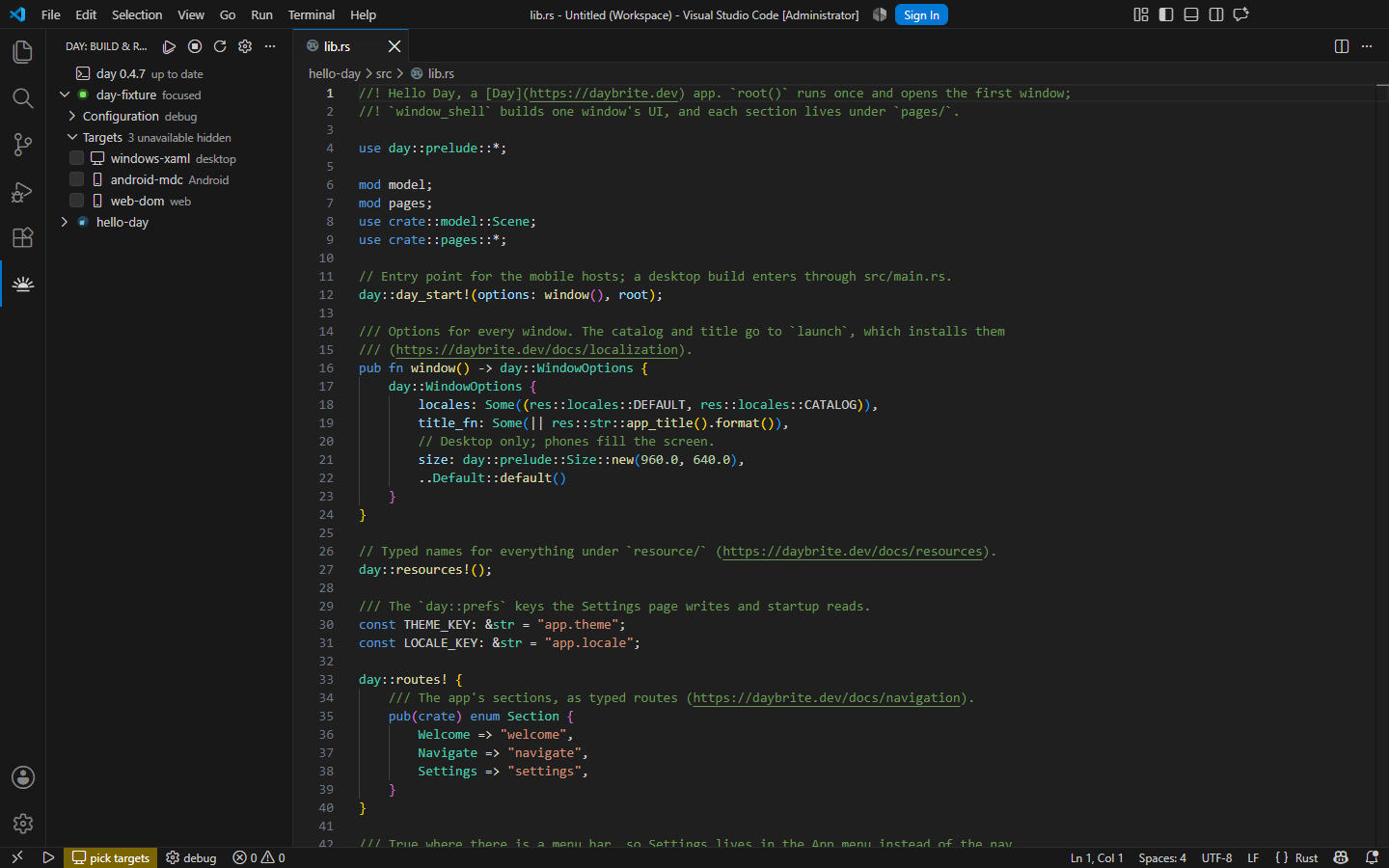The height and width of the screenshot is (868, 1389).
Task: Click the daybrite.dev/docs/resources link in code
Action: tap(852, 551)
